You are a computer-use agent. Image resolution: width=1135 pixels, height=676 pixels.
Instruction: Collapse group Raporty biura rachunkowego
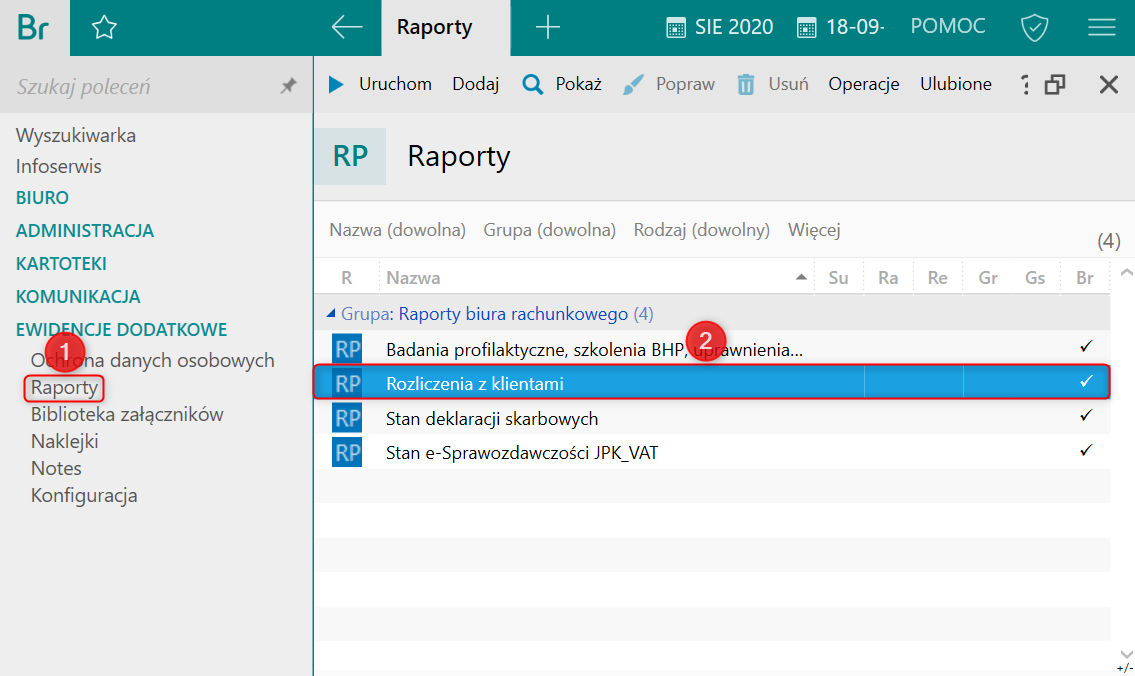(x=332, y=314)
